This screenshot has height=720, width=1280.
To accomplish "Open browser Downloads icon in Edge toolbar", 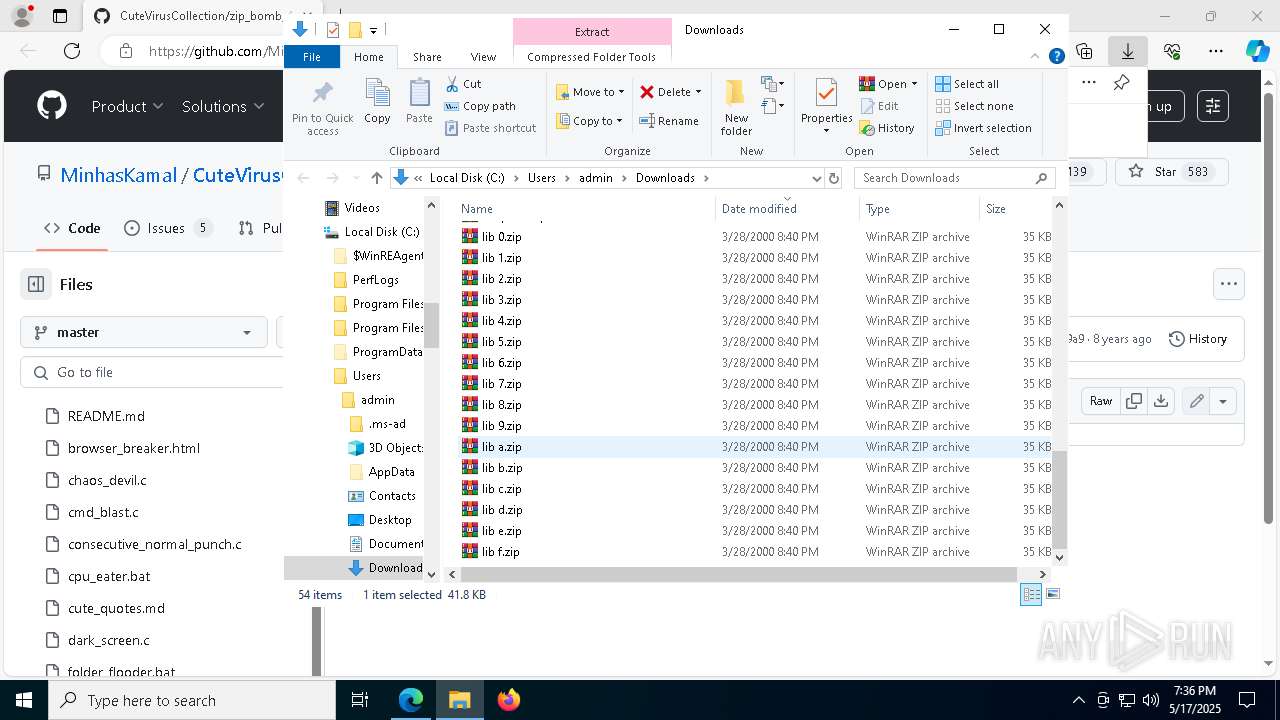I will click(x=1128, y=51).
